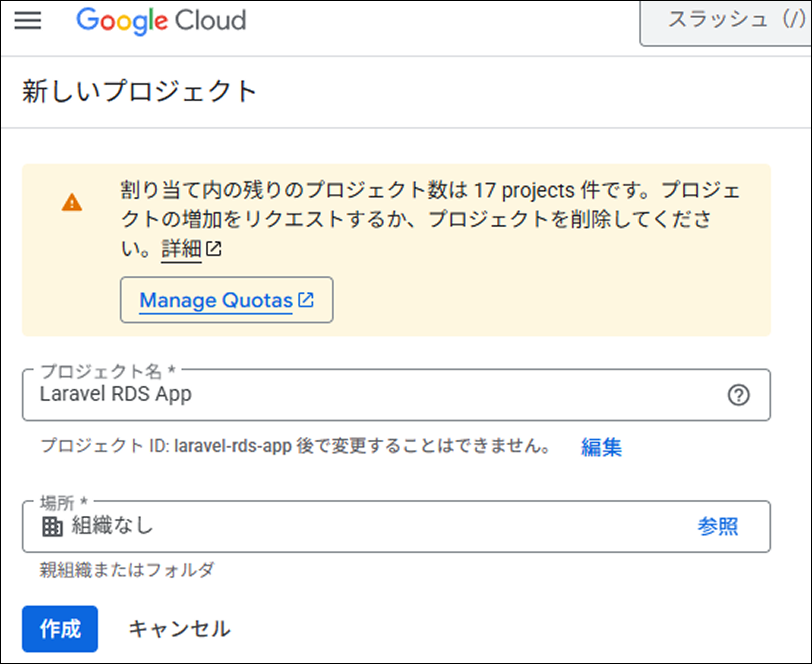The height and width of the screenshot is (664, 812).
Task: Click the project ID laravel-rds-app text
Action: pos(232,447)
